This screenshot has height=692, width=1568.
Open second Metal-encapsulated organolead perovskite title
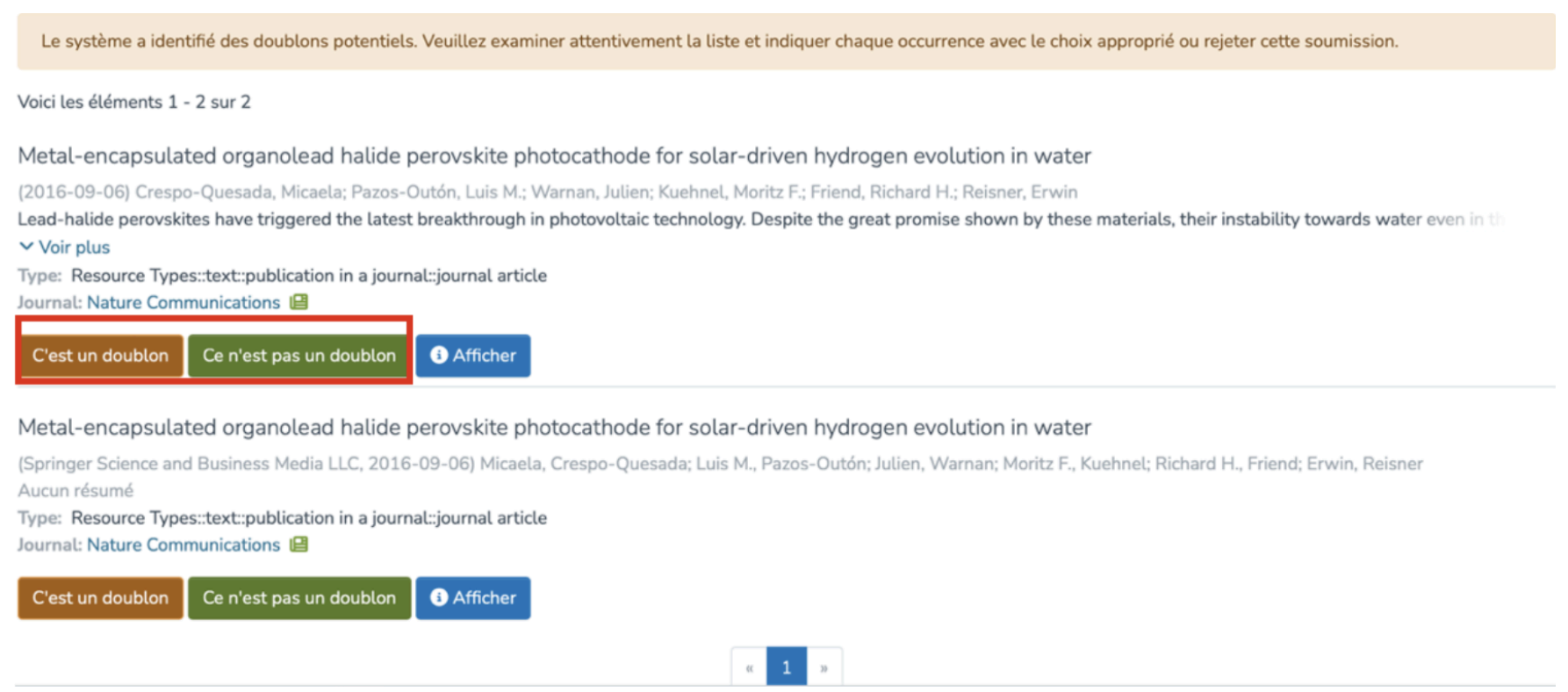pos(553,428)
